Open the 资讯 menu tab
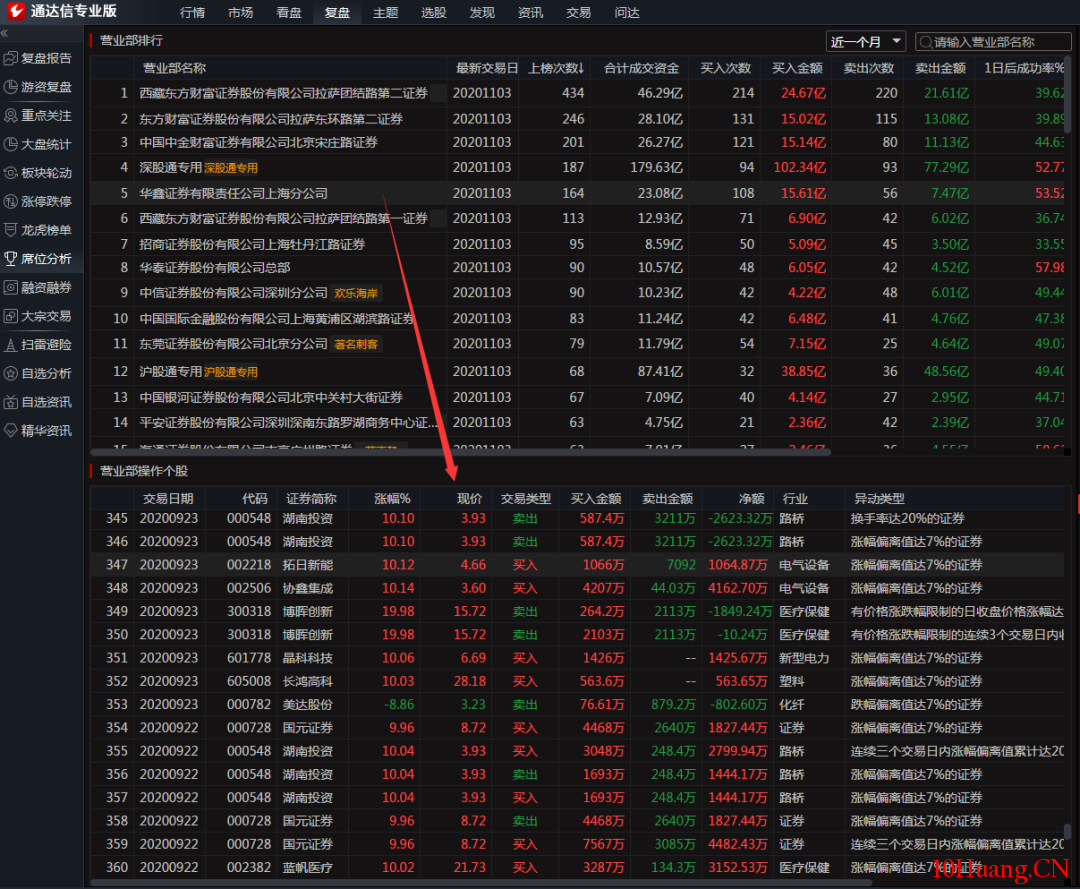This screenshot has height=889, width=1080. point(530,12)
